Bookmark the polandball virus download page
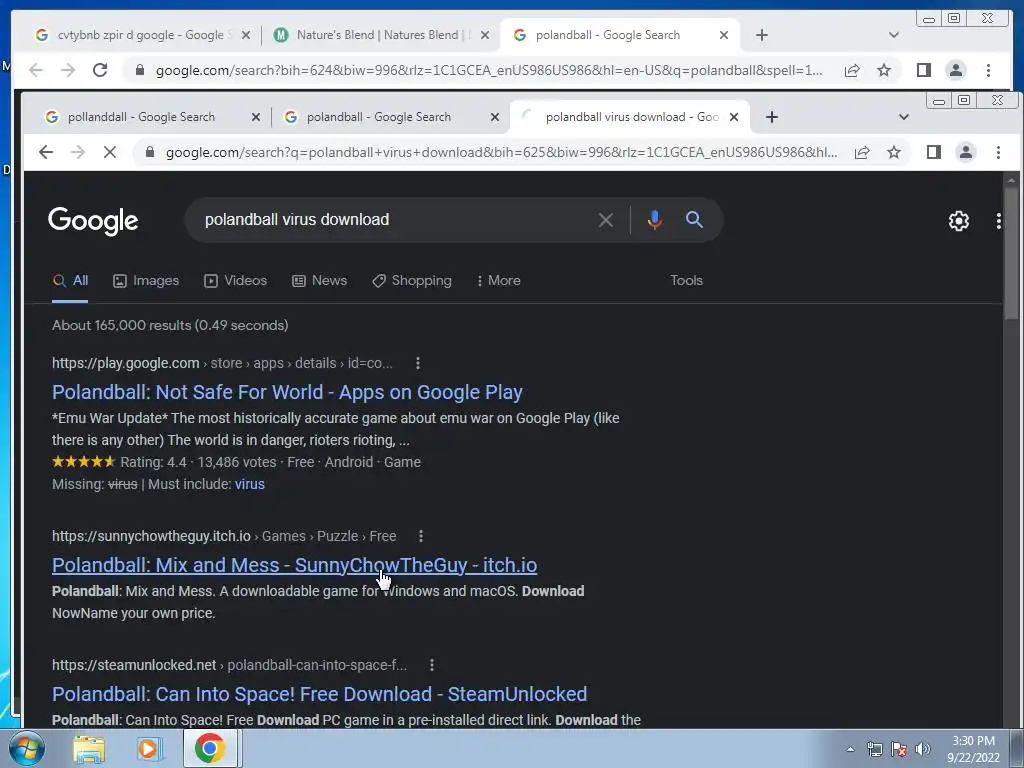 click(894, 152)
